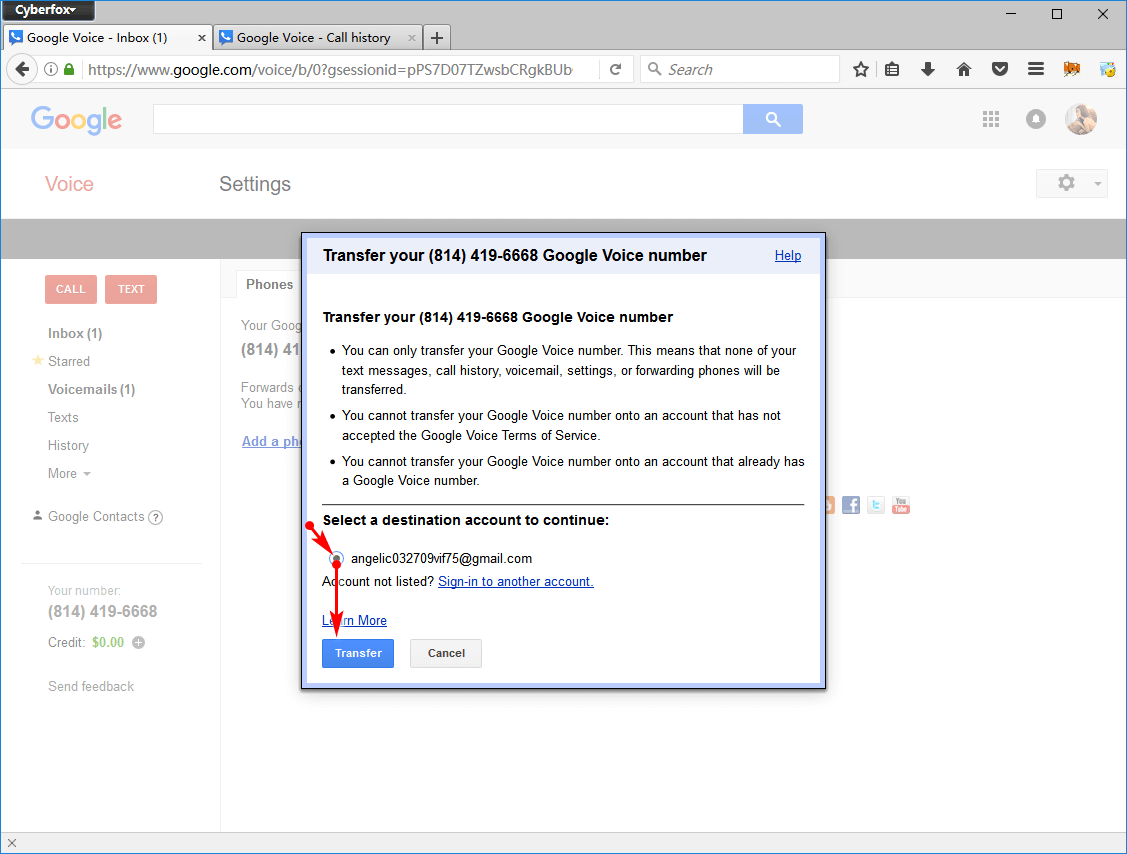Open a new browser tab

[436, 37]
